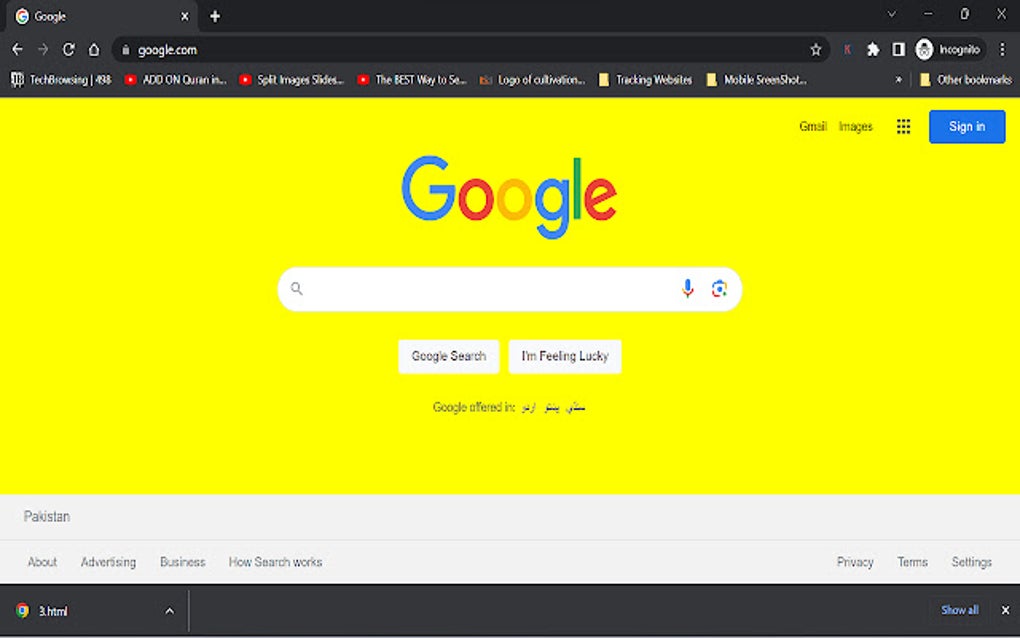Screen dimensions: 1020x638
Task: Search by image with Google Lens icon
Action: (720, 288)
